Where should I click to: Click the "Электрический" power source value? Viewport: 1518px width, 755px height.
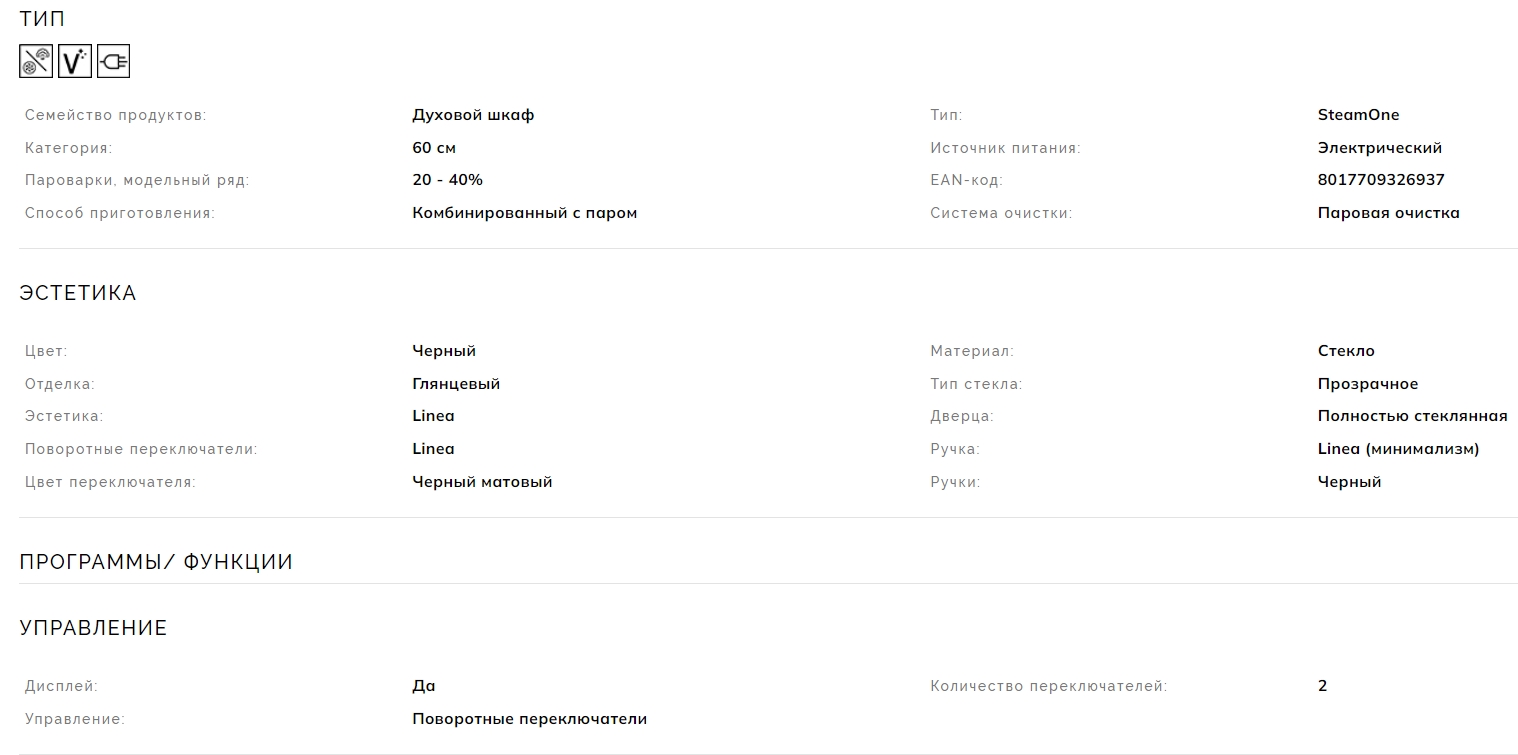[1379, 148]
